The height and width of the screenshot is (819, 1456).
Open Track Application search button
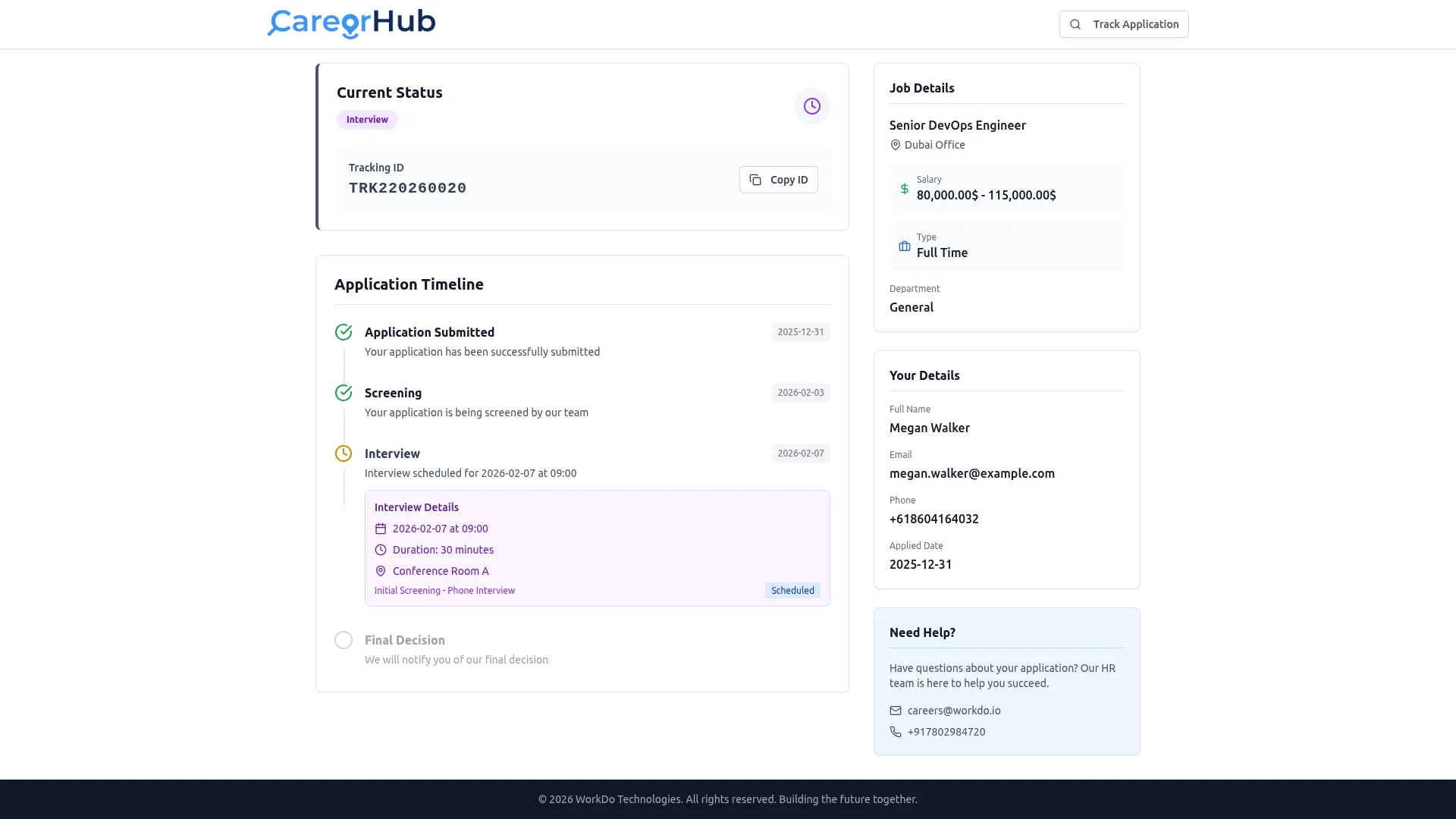tap(1123, 24)
